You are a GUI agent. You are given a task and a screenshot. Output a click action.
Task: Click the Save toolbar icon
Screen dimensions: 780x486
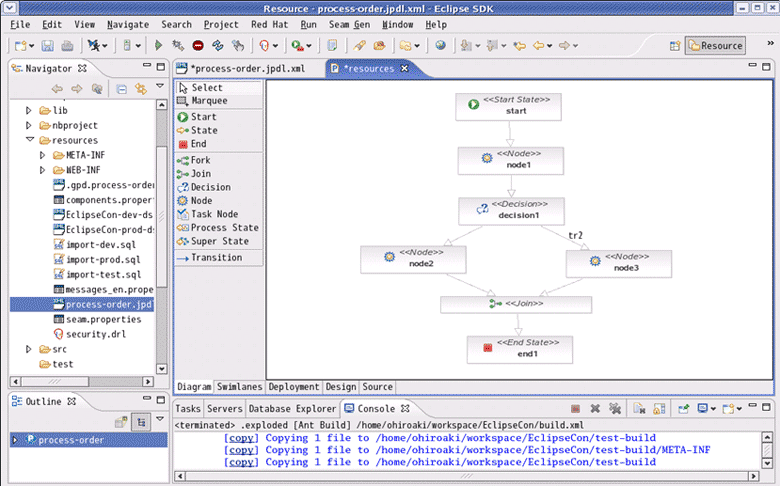click(47, 46)
